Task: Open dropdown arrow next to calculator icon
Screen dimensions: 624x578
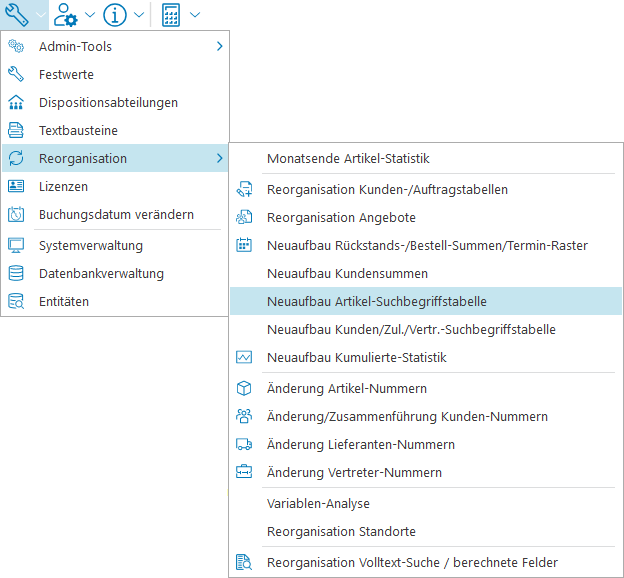Action: (x=194, y=15)
